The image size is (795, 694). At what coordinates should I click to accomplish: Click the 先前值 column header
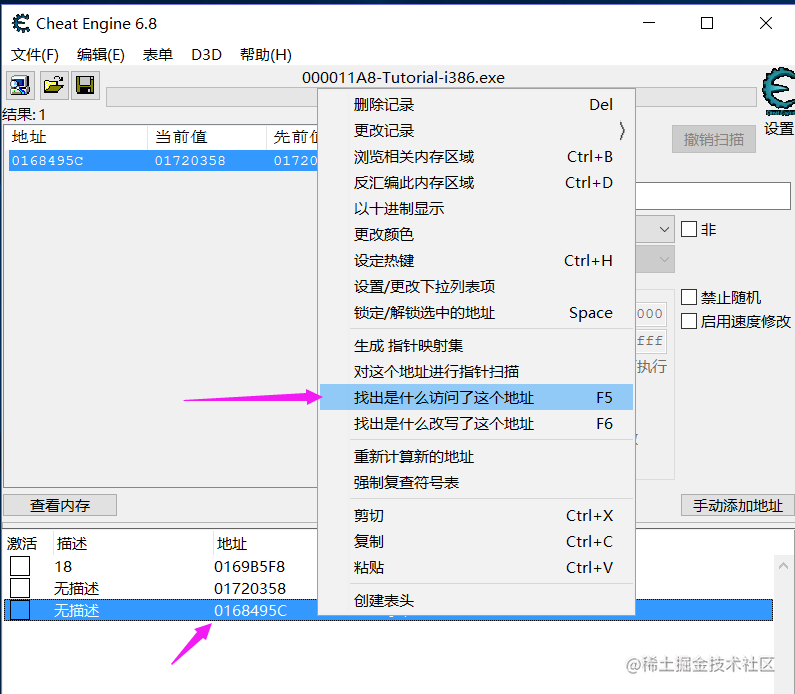293,137
